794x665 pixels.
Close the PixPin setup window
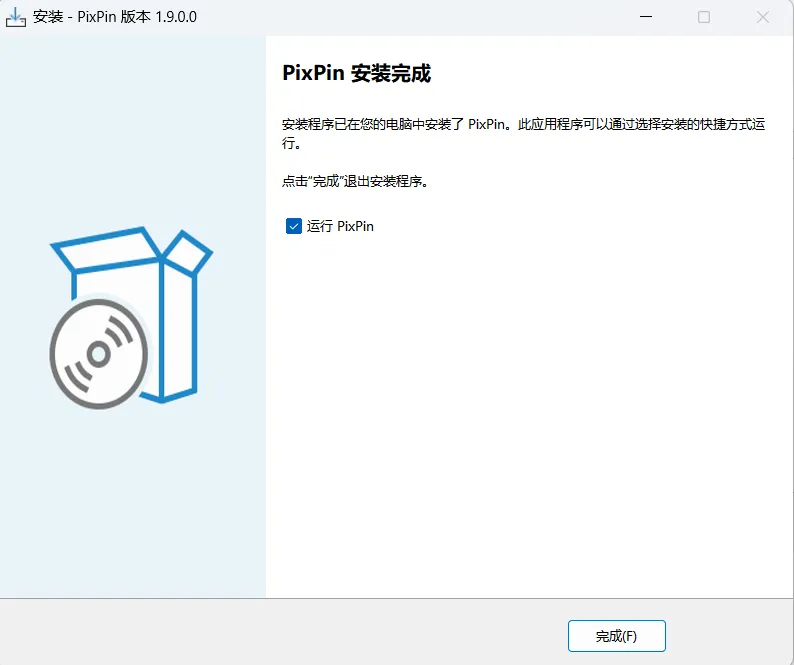click(763, 17)
